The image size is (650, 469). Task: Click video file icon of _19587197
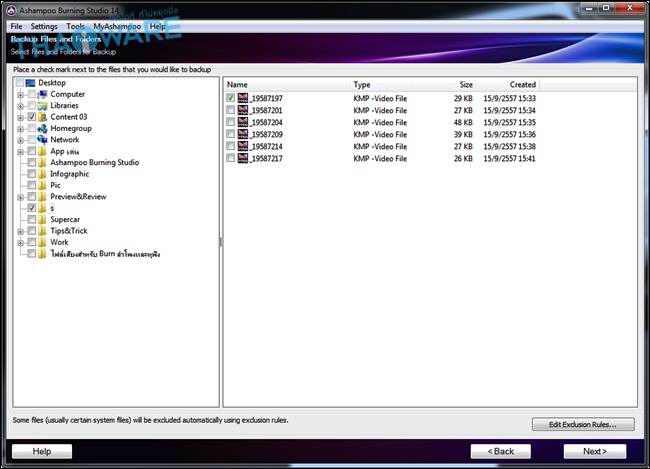(x=243, y=98)
